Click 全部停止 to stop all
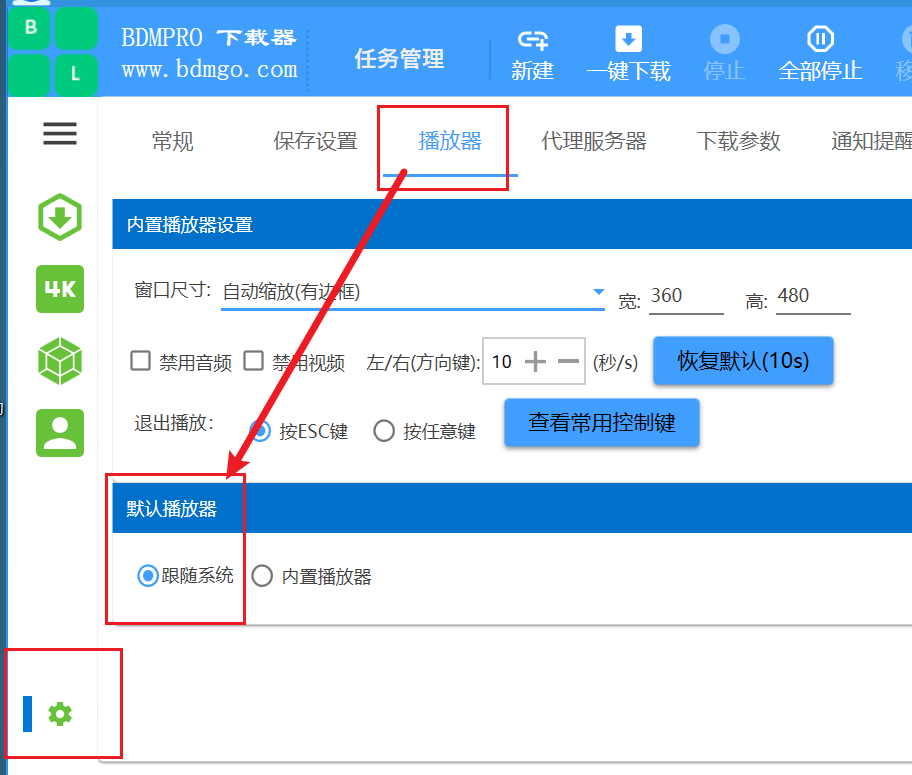This screenshot has height=775, width=912. 820,55
